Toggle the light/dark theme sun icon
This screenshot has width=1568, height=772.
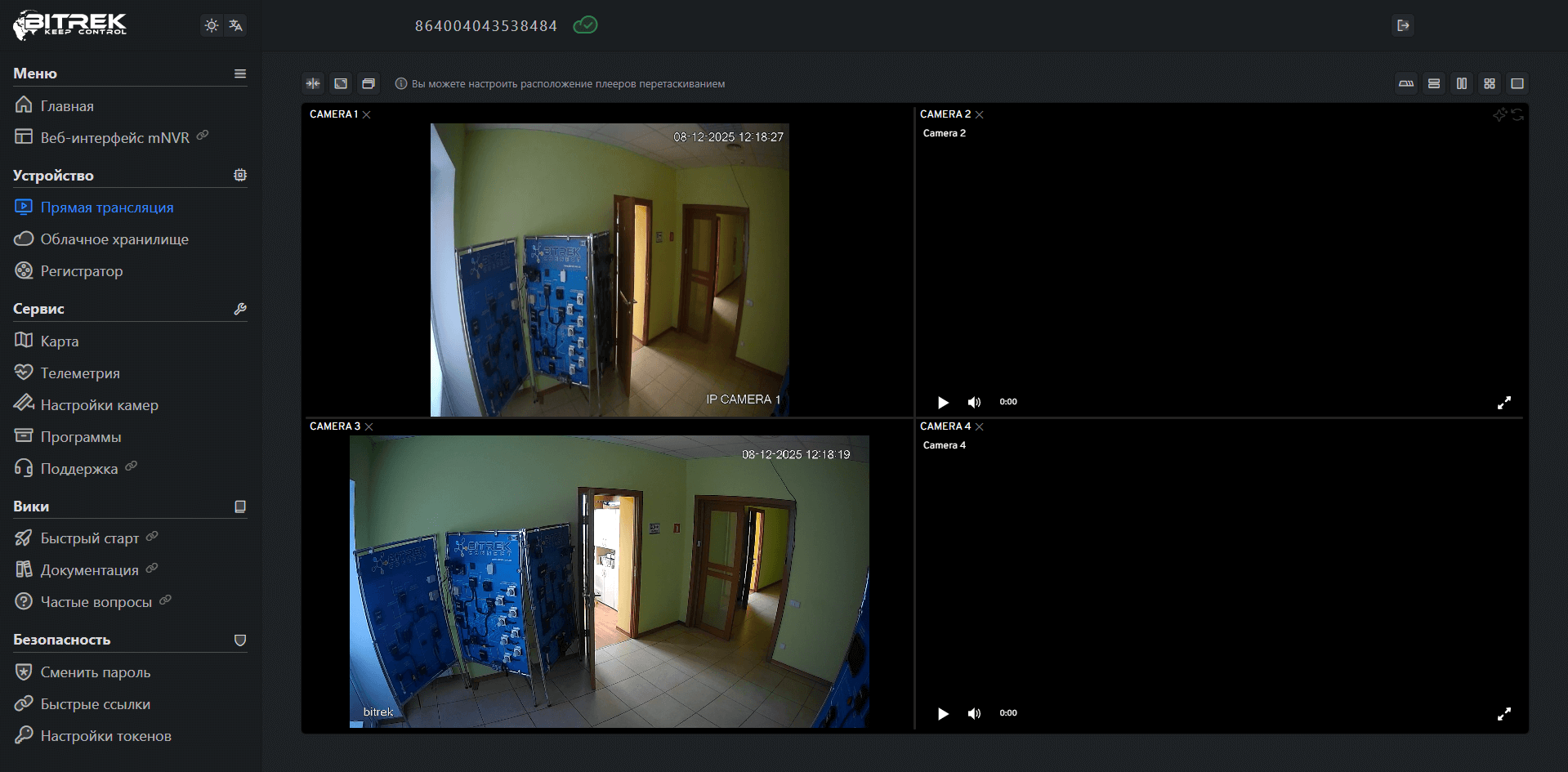(x=212, y=25)
